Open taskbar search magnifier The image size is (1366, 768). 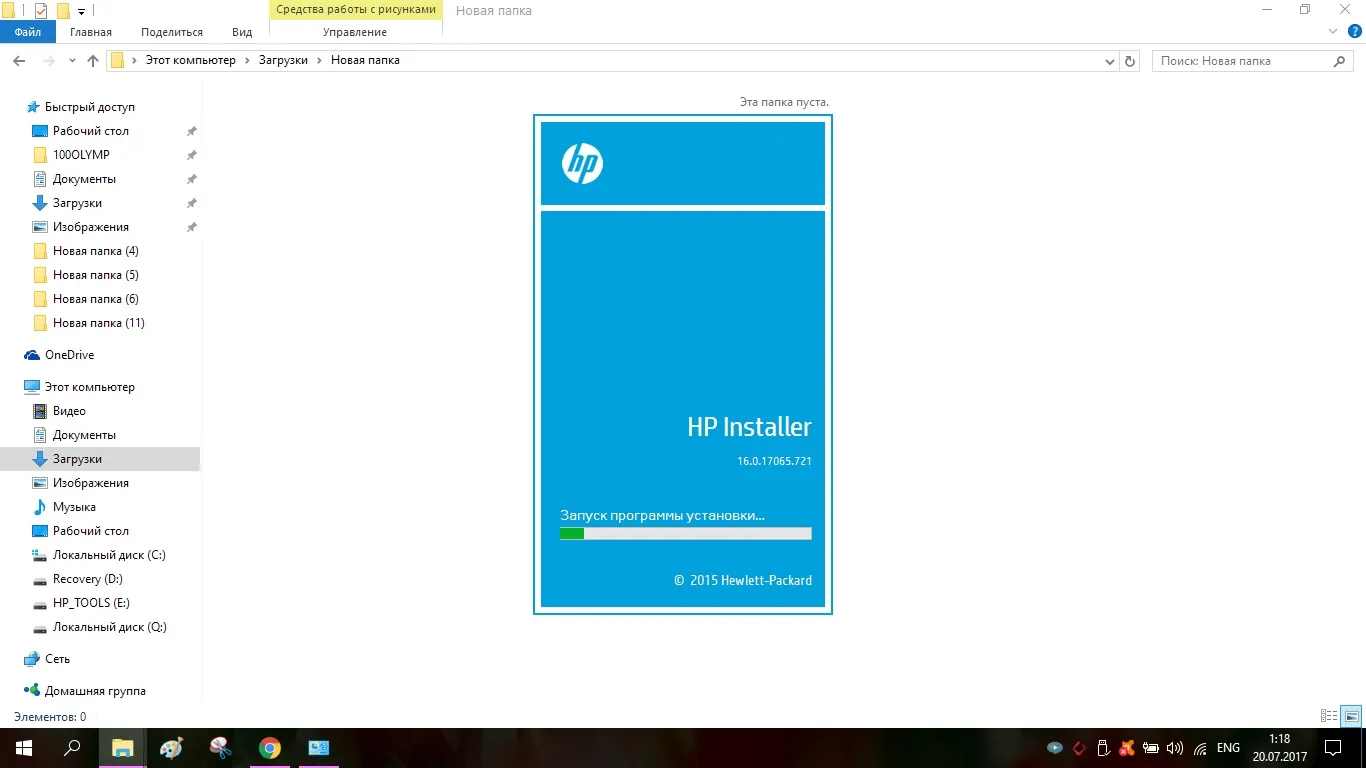point(72,748)
